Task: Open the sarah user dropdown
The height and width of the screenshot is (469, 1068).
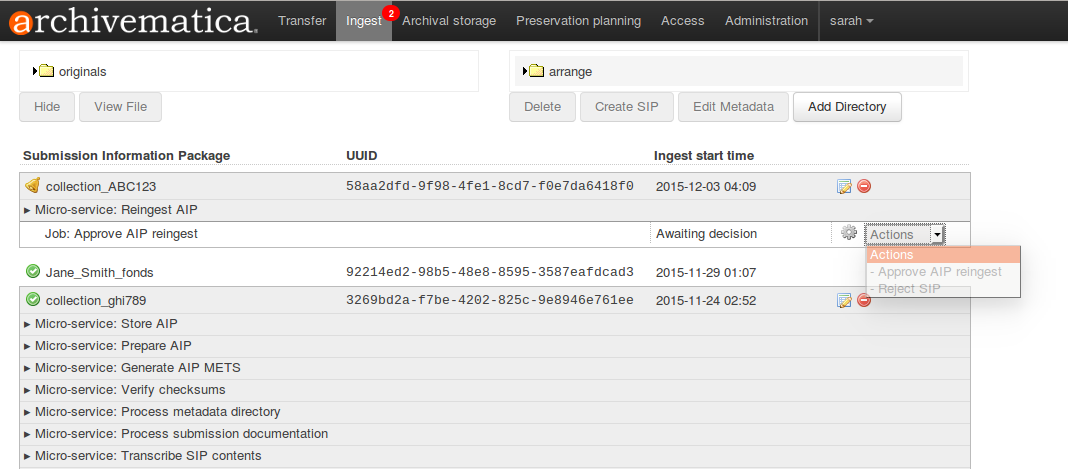Action: coord(851,21)
